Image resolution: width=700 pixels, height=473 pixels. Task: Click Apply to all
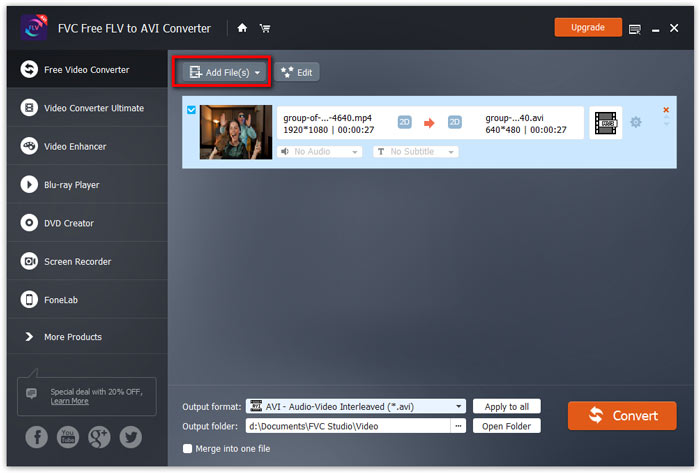tap(507, 407)
